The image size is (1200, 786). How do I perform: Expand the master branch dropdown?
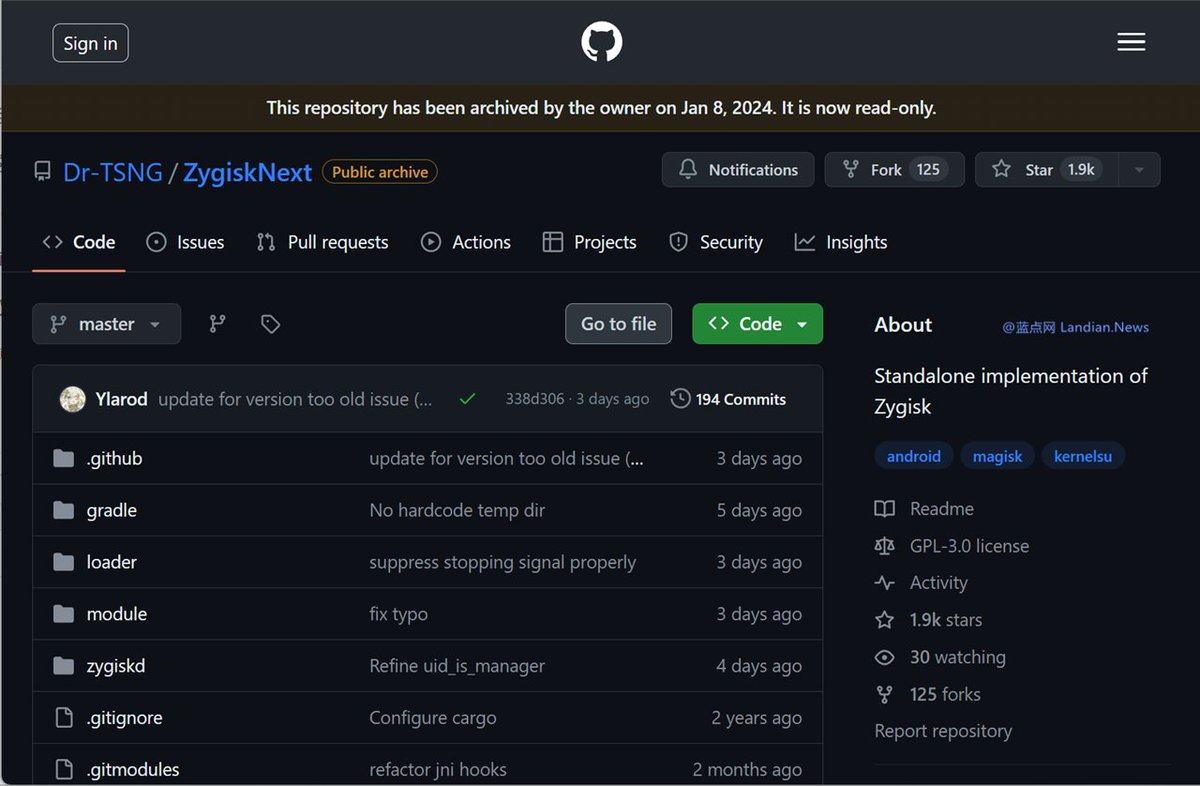pyautogui.click(x=107, y=324)
